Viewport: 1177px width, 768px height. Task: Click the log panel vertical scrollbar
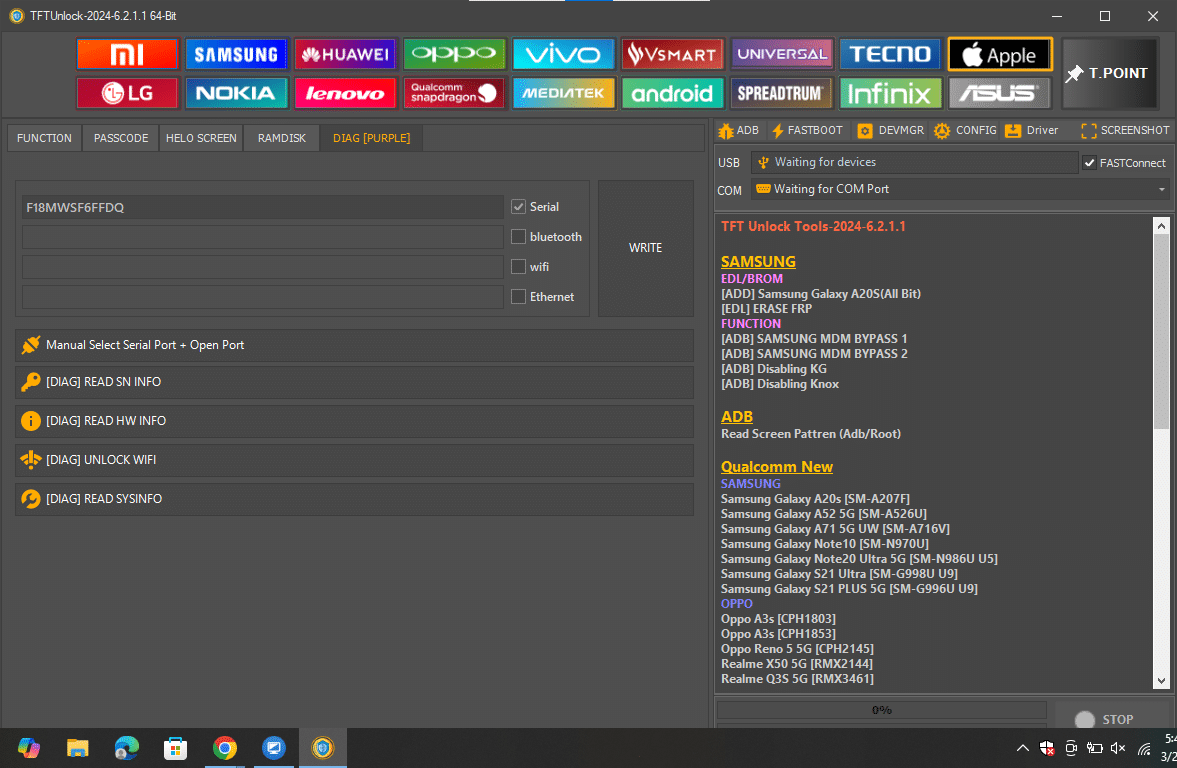point(1160,330)
